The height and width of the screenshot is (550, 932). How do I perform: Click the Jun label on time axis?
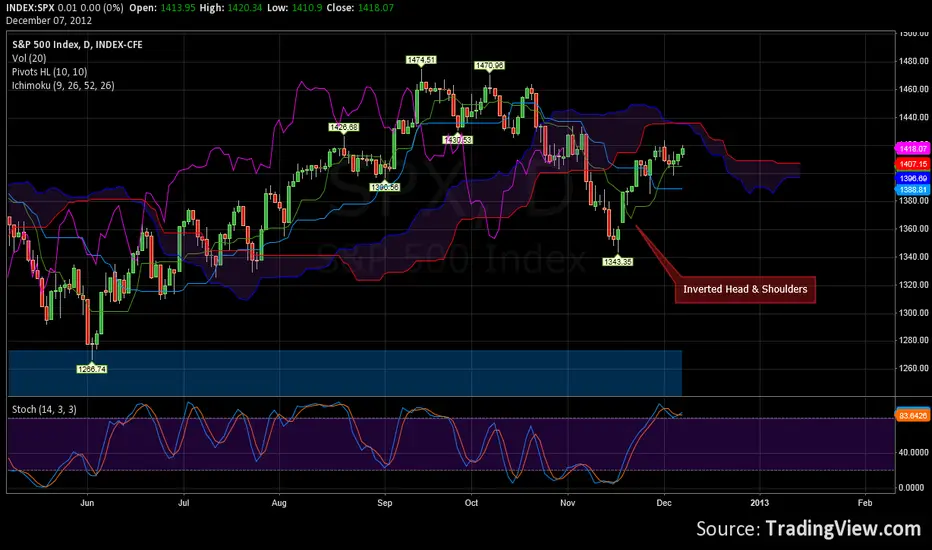point(87,503)
